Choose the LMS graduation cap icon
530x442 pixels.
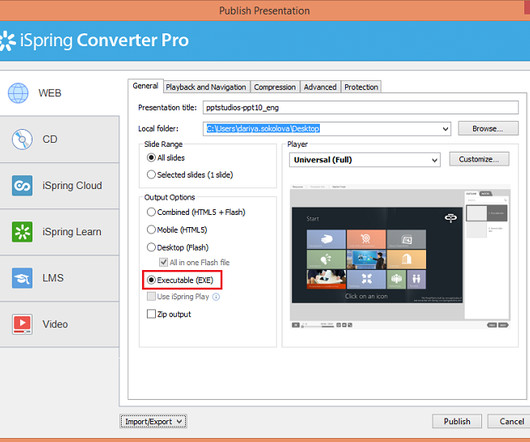(x=22, y=278)
